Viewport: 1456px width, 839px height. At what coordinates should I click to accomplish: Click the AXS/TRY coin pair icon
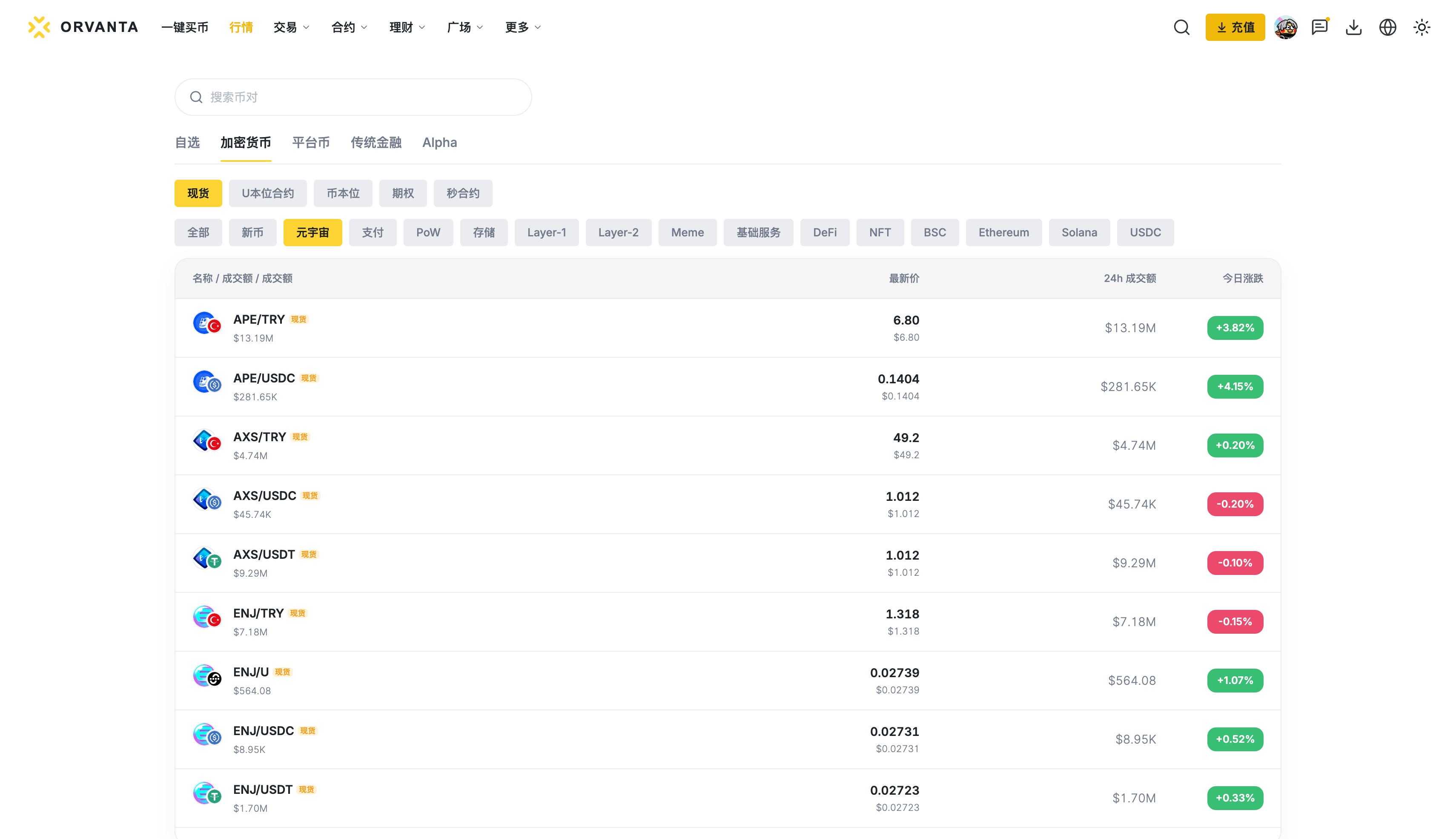207,441
